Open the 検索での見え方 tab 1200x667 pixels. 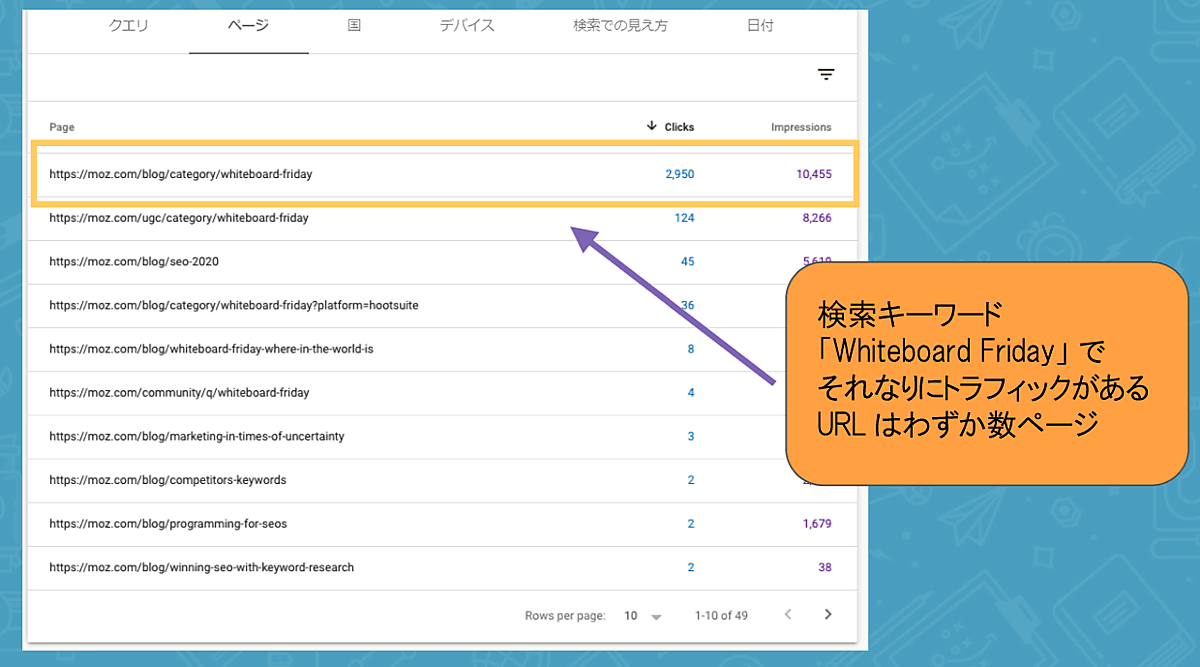[x=620, y=26]
